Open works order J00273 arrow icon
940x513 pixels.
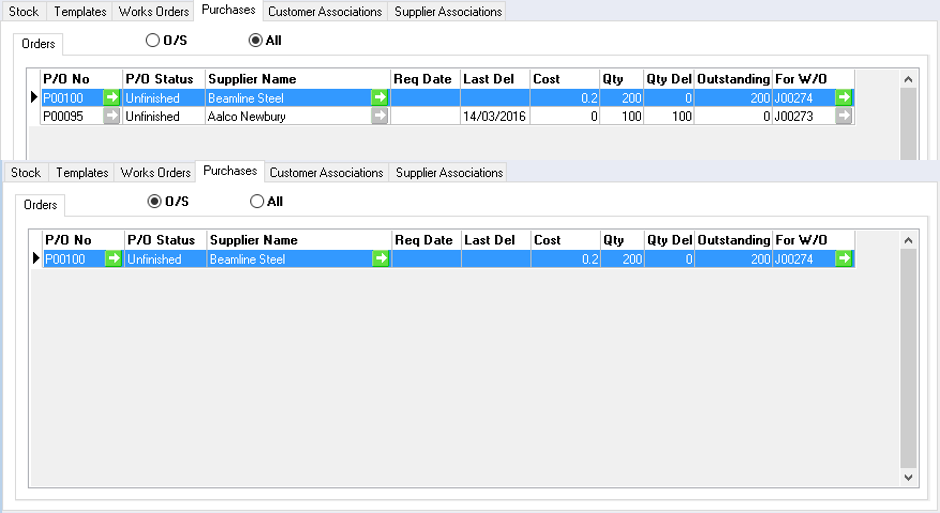845,116
